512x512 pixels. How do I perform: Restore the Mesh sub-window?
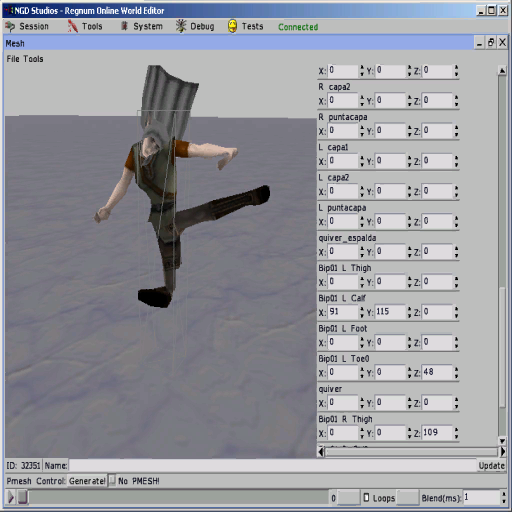point(491,43)
